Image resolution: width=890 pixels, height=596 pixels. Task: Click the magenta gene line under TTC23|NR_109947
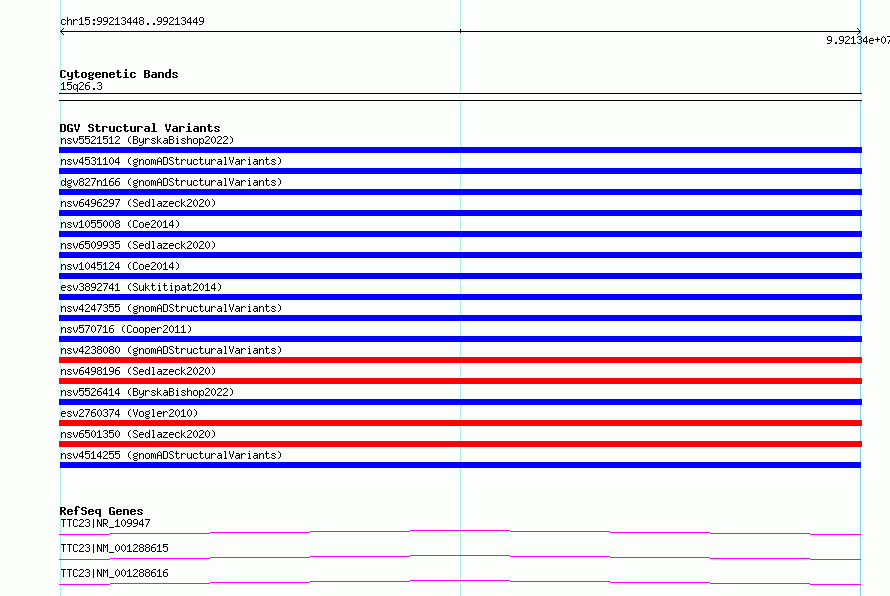(460, 532)
